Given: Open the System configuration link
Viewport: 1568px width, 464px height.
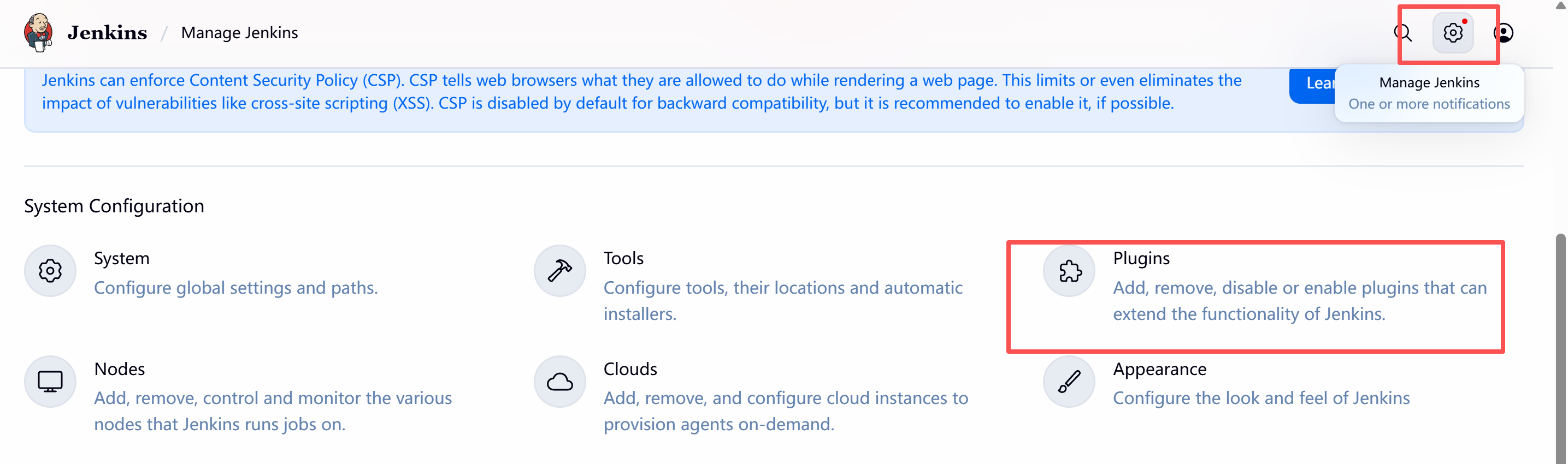Looking at the screenshot, I should 121,258.
